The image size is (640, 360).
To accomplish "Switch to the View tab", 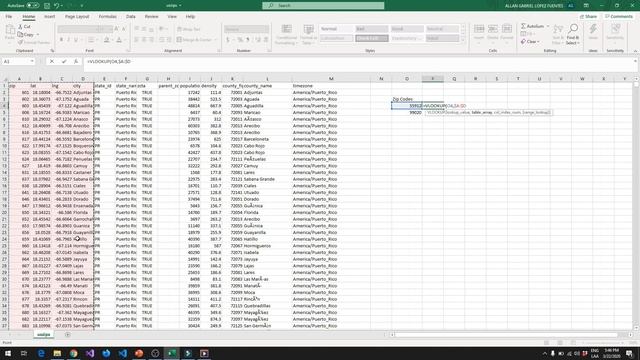I will click(x=172, y=17).
